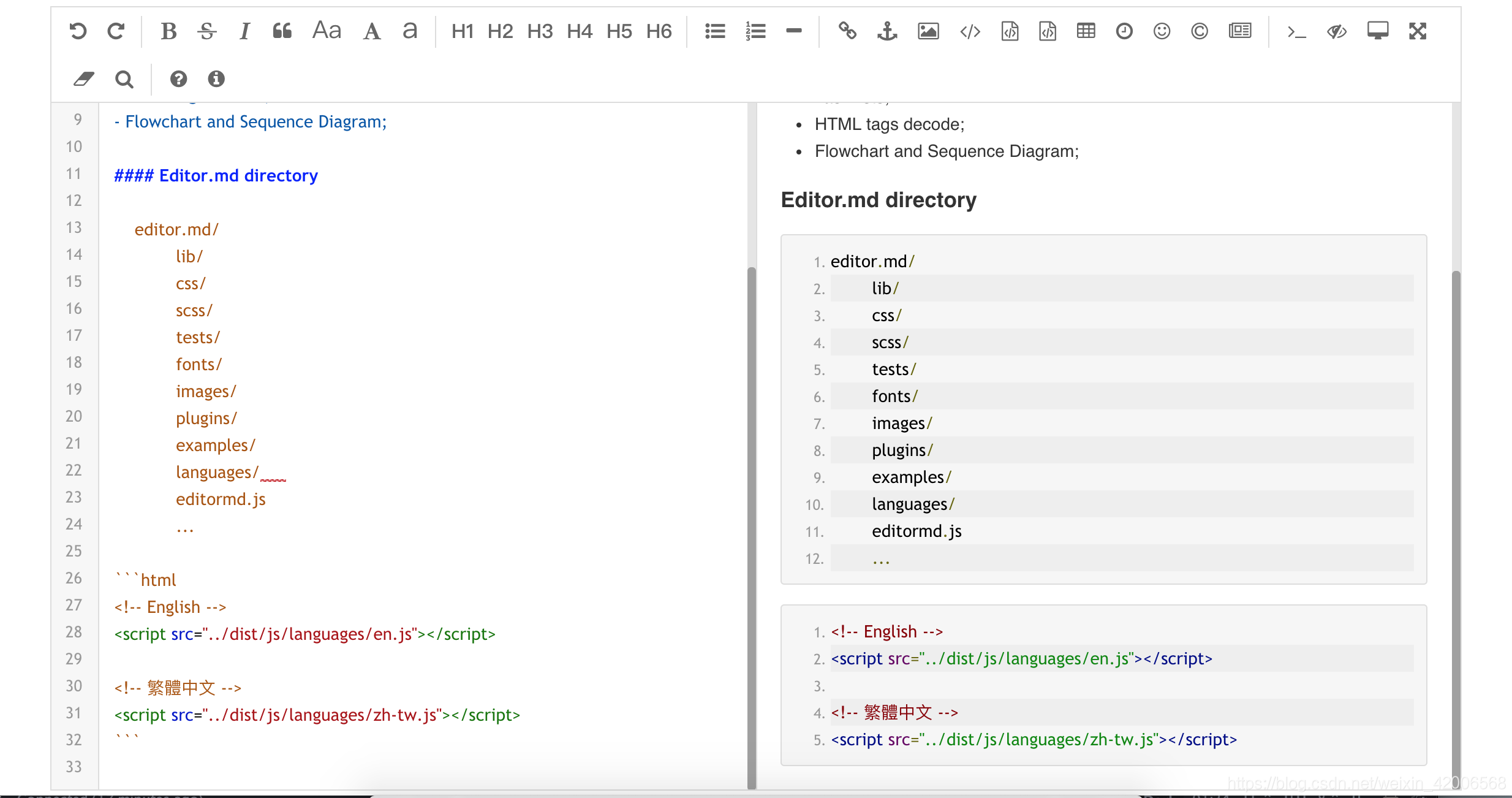
Task: Click editor line with editormd.js
Action: [x=221, y=500]
